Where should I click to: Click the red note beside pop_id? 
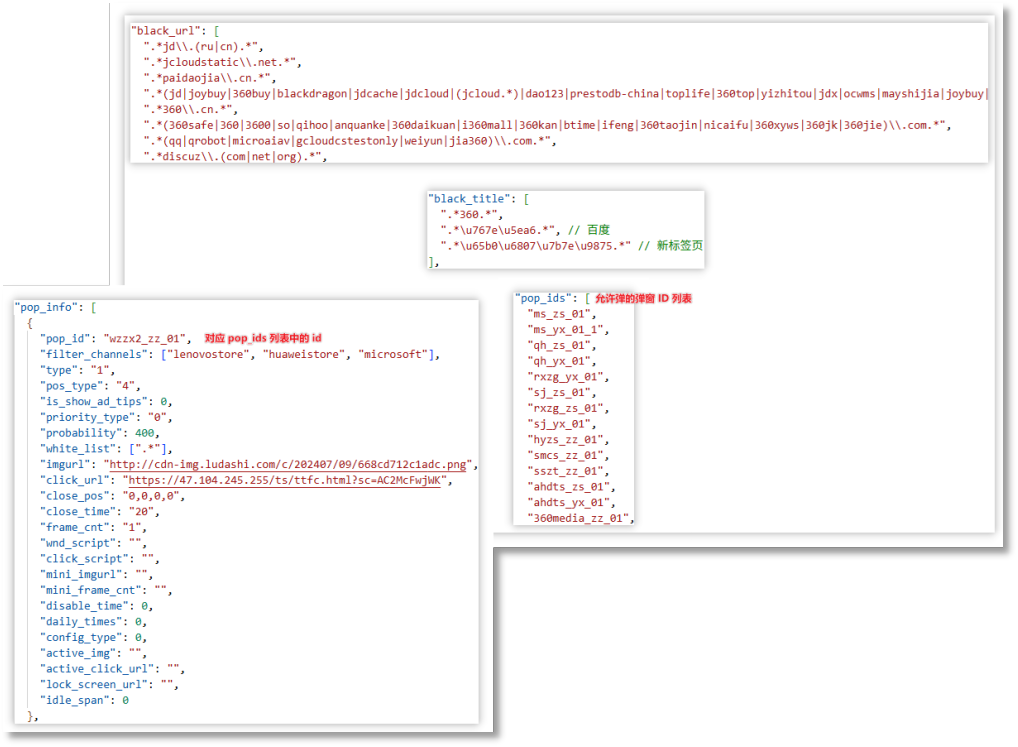pos(264,339)
